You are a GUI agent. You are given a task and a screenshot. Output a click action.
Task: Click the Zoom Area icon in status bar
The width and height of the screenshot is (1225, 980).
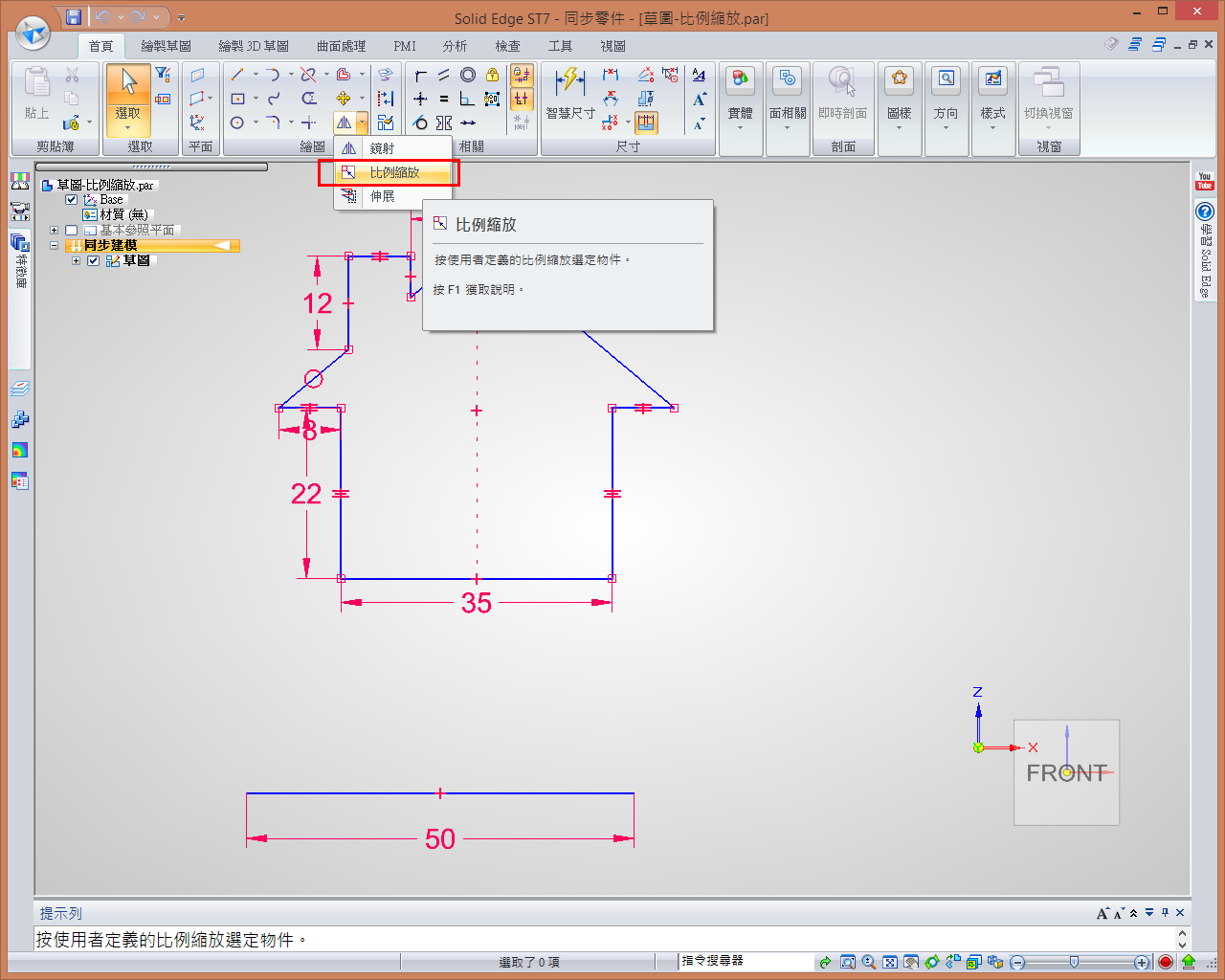click(x=847, y=962)
